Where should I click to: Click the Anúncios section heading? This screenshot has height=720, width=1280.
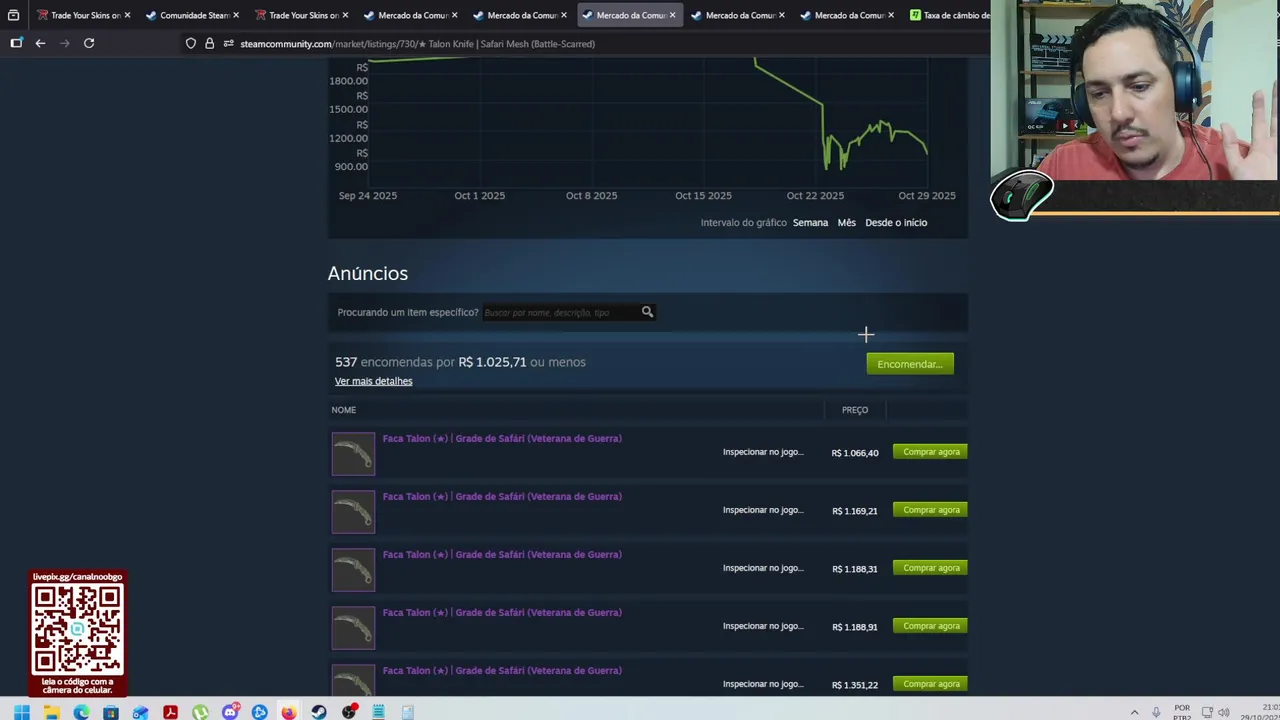(x=368, y=273)
